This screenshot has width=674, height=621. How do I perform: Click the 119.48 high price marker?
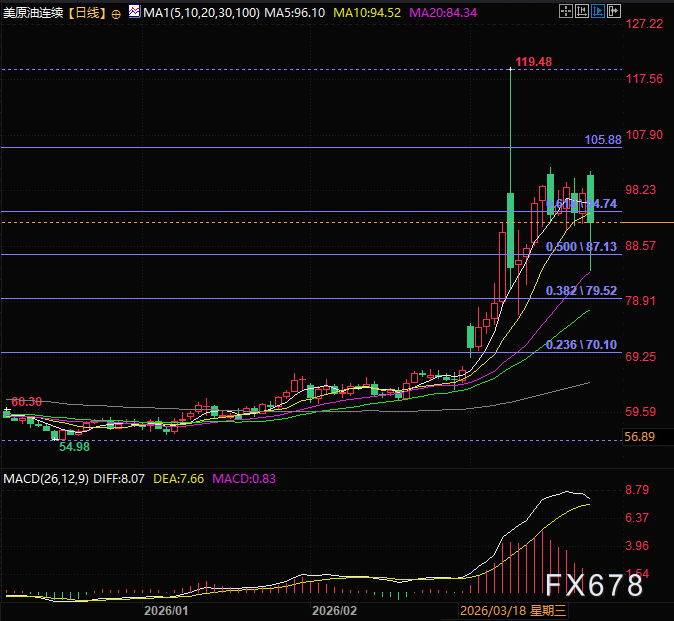pyautogui.click(x=534, y=62)
